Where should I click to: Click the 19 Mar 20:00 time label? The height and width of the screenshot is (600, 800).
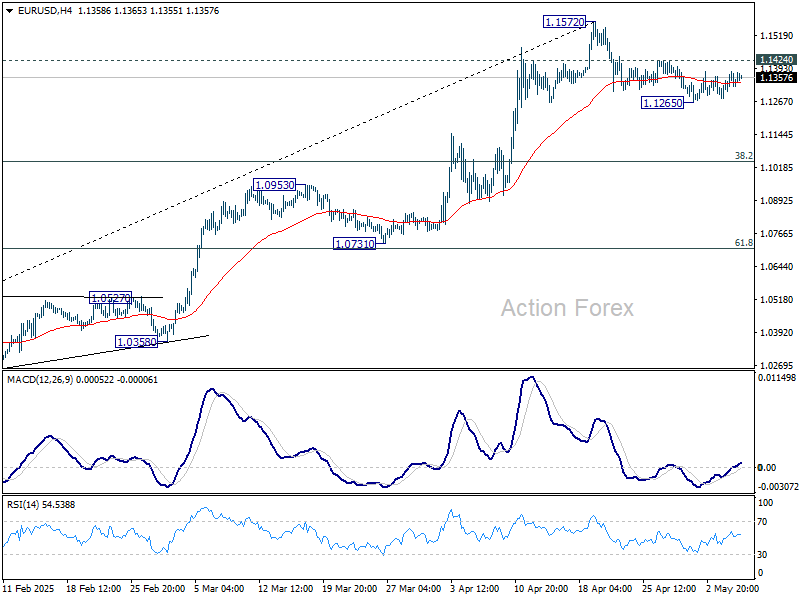pyautogui.click(x=349, y=588)
